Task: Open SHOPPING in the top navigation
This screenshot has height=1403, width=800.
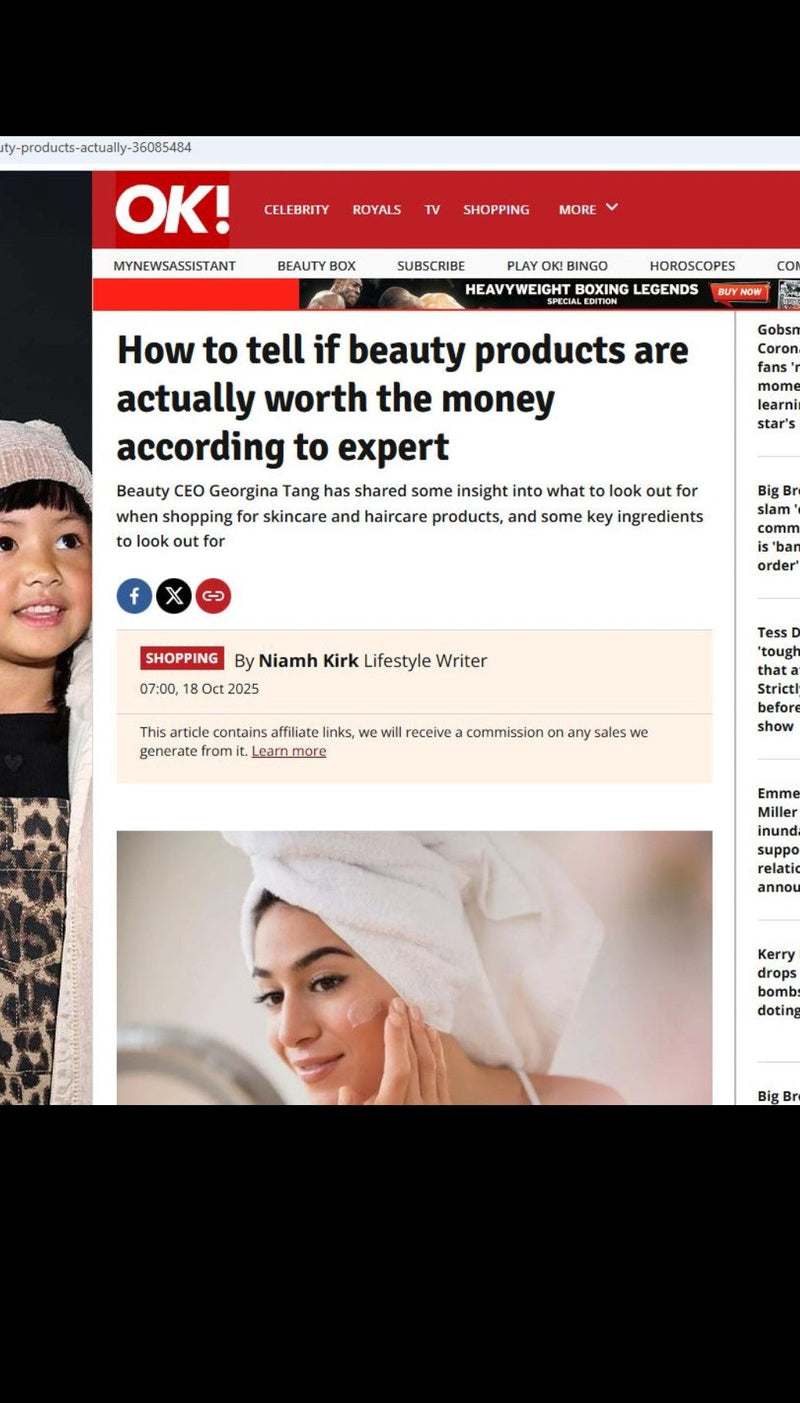Action: (x=496, y=210)
